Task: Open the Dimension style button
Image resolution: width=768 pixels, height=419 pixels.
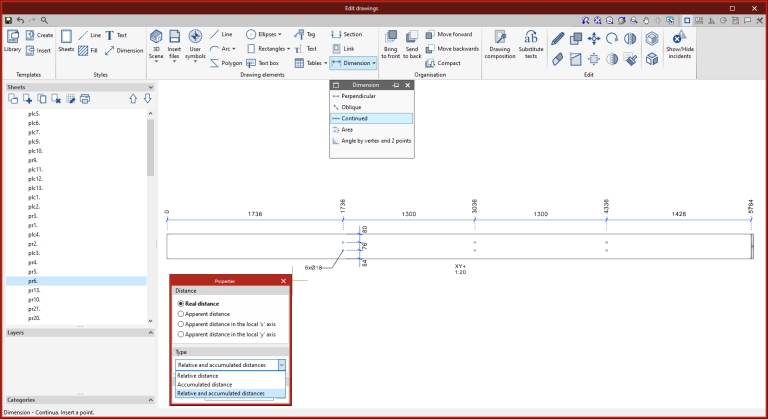Action: (x=124, y=50)
